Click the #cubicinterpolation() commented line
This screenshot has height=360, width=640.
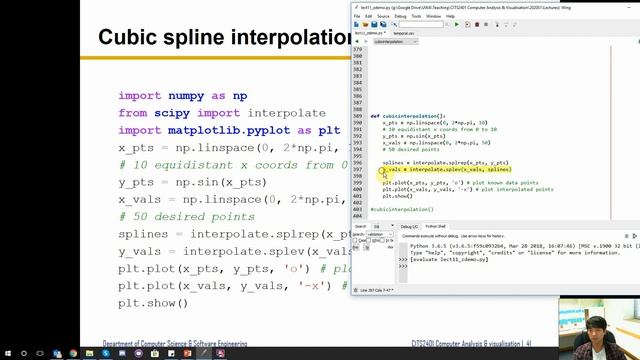[x=402, y=209]
